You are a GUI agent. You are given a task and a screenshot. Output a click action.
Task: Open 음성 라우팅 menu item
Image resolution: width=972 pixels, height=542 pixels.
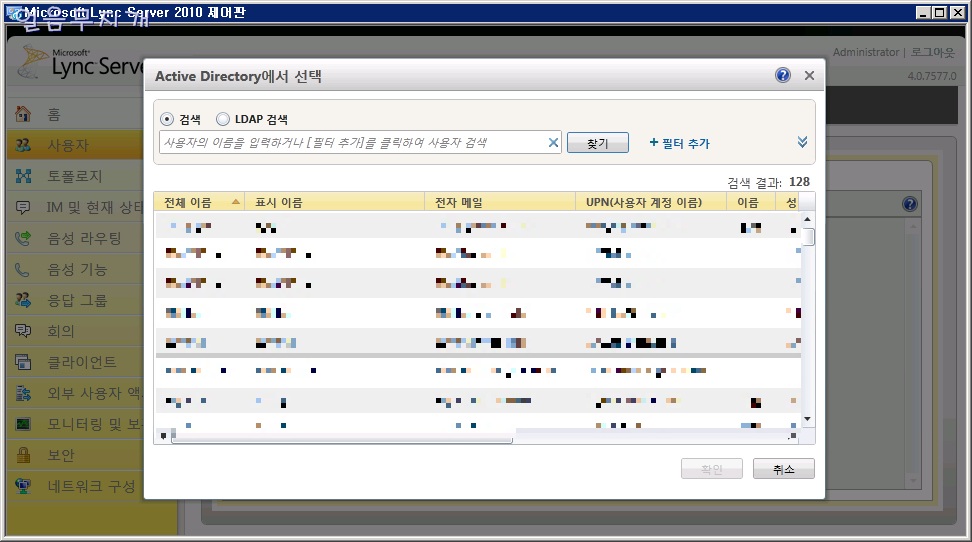pyautogui.click(x=75, y=238)
